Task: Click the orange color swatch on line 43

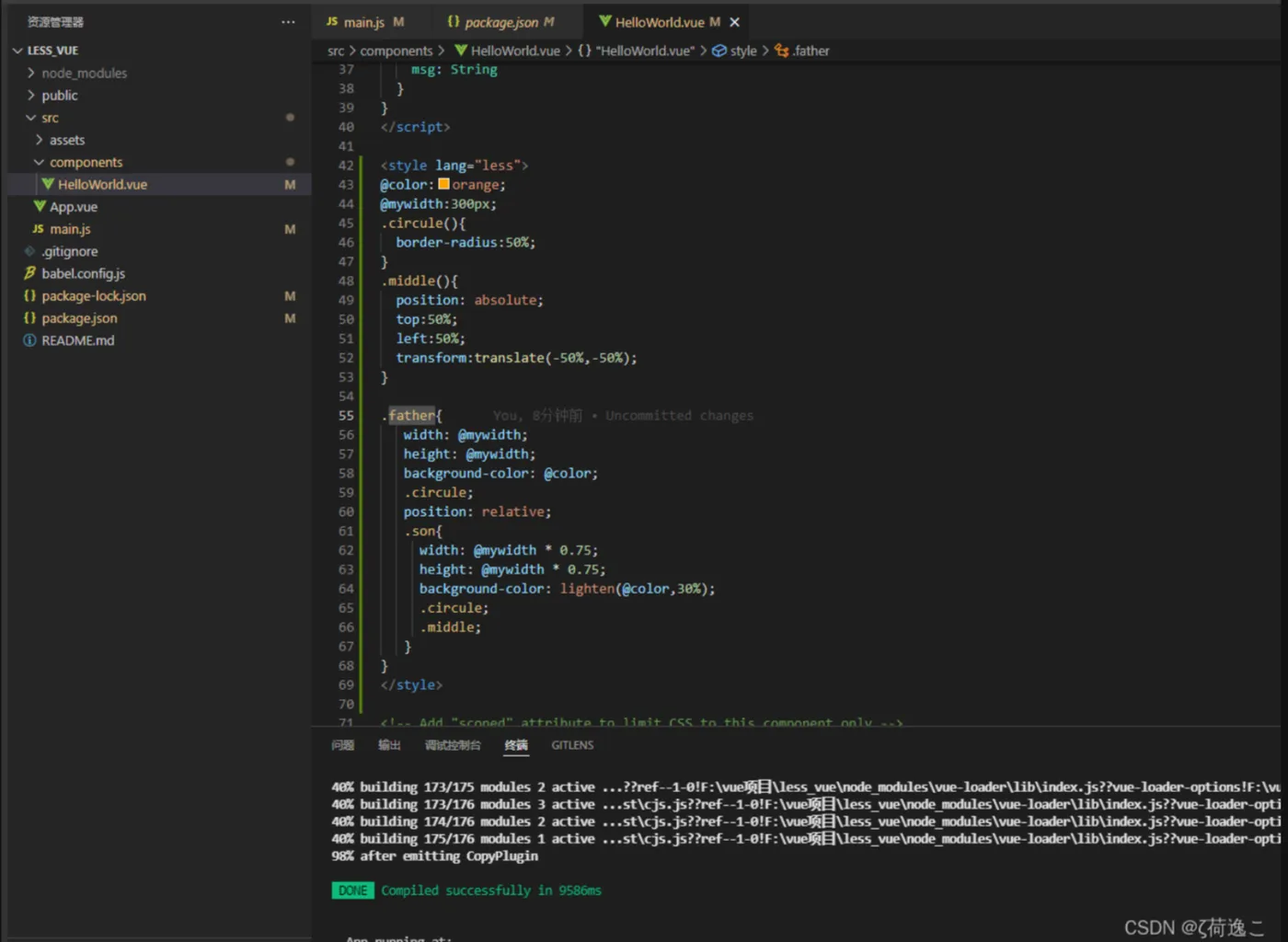Action: tap(444, 184)
